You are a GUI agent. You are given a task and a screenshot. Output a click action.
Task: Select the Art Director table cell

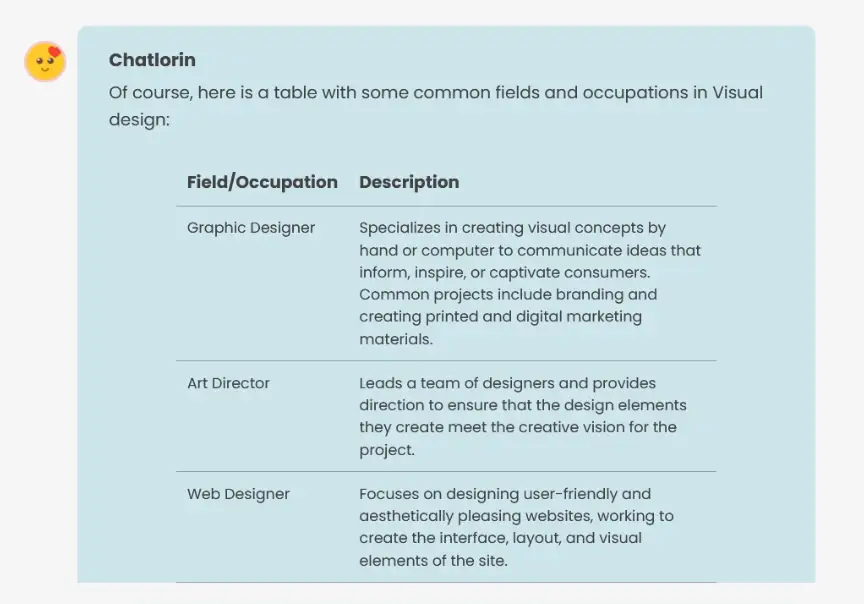tap(228, 383)
